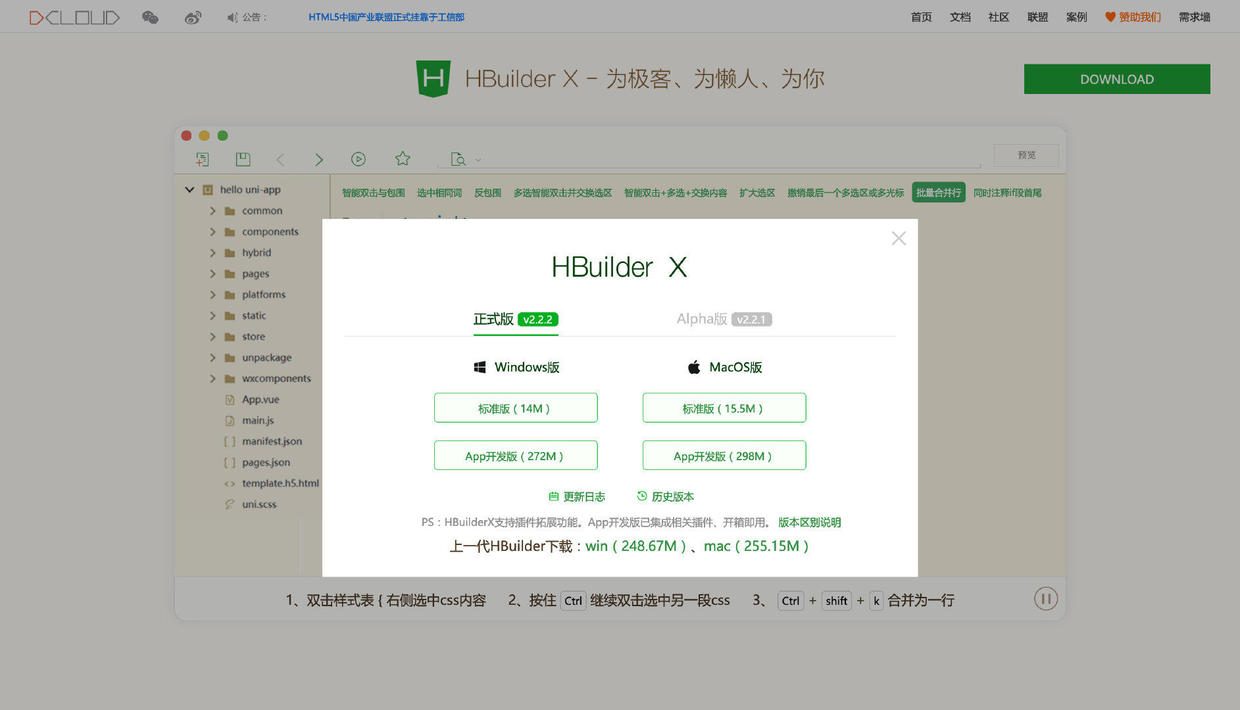Select the 批量合并行 feature tab
The height and width of the screenshot is (710, 1240).
coord(938,192)
